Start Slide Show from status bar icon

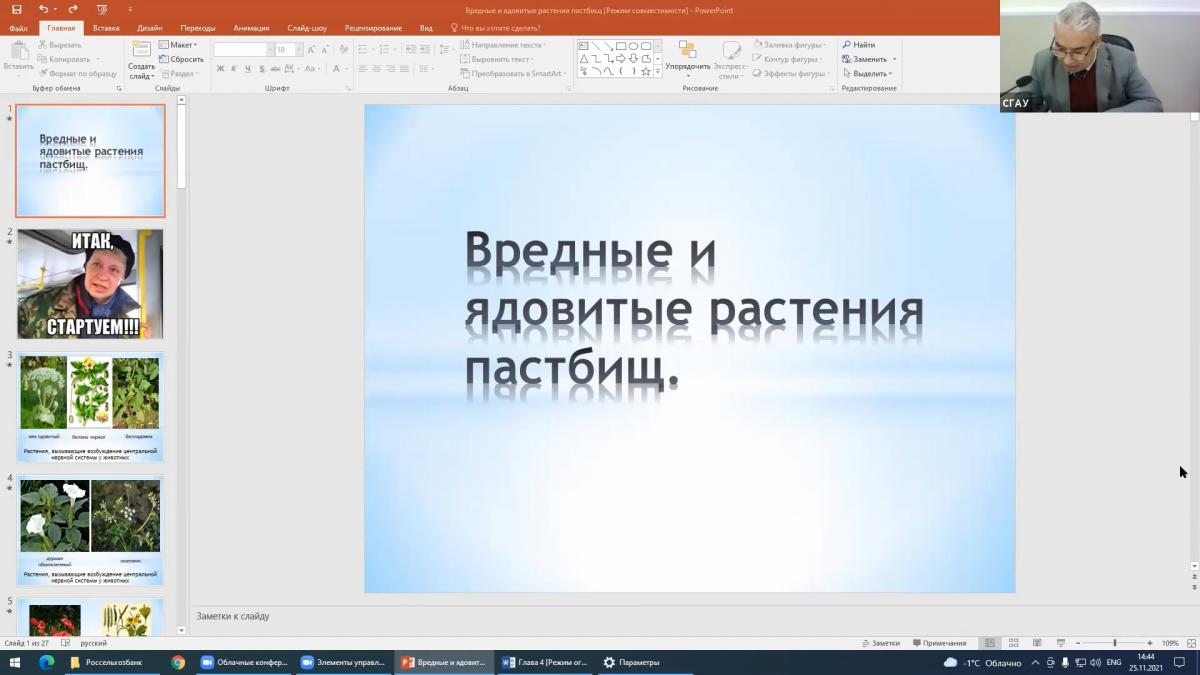(1060, 643)
